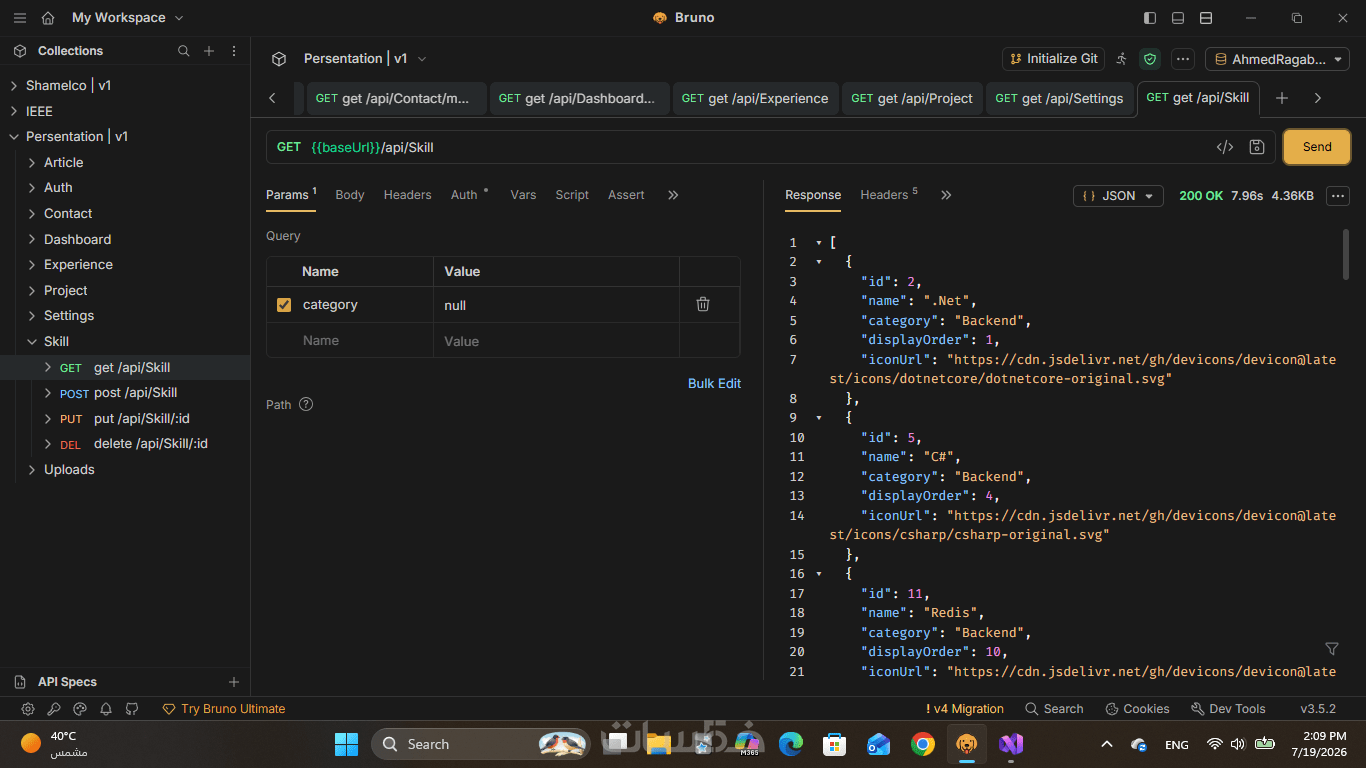Open the My Workspace dropdown
The image size is (1366, 768).
pos(128,18)
